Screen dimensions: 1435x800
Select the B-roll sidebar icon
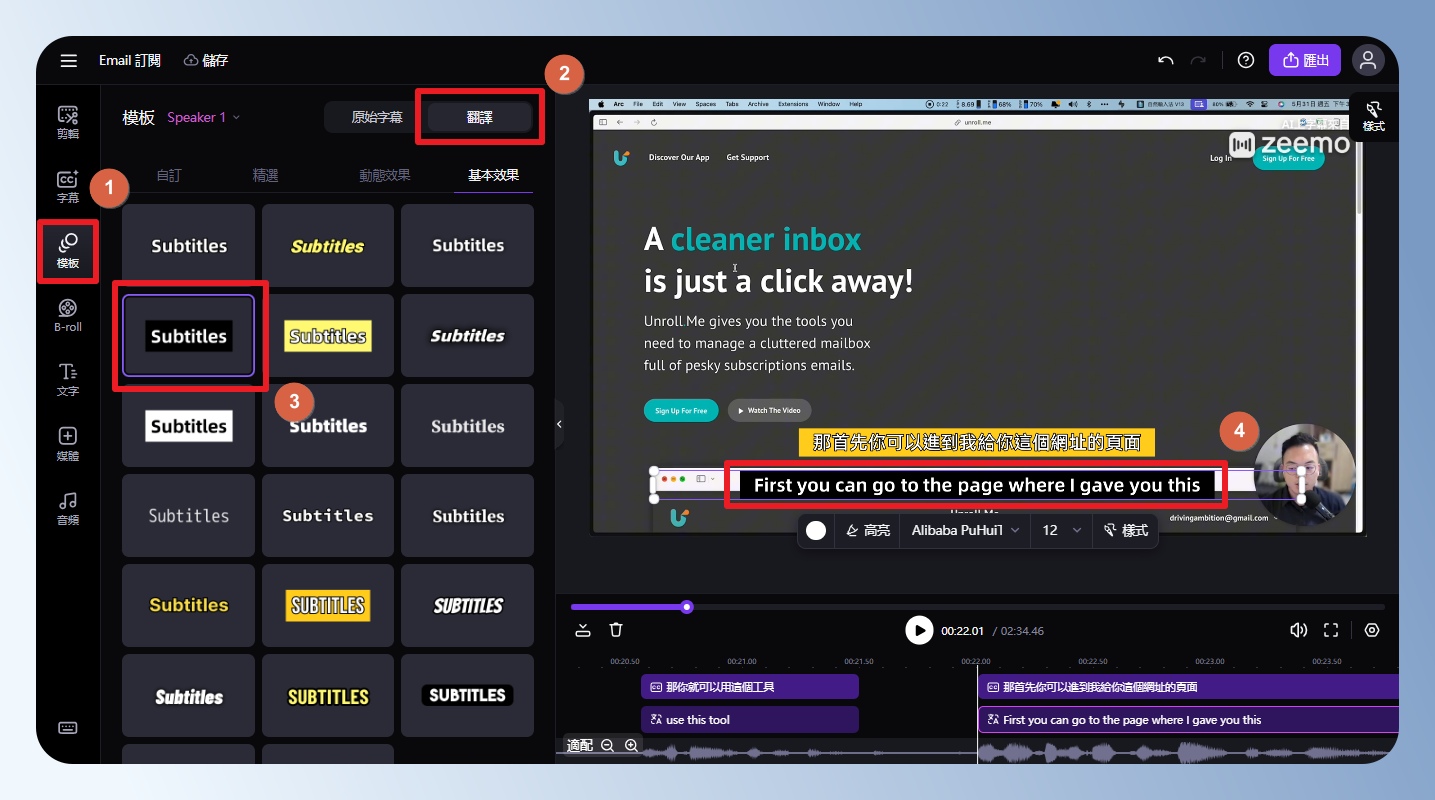tap(67, 315)
